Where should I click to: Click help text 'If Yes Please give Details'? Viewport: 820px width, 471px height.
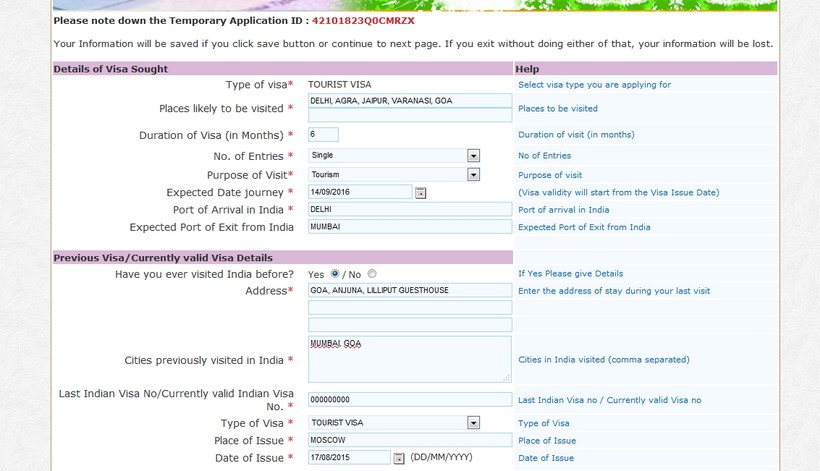click(x=571, y=273)
